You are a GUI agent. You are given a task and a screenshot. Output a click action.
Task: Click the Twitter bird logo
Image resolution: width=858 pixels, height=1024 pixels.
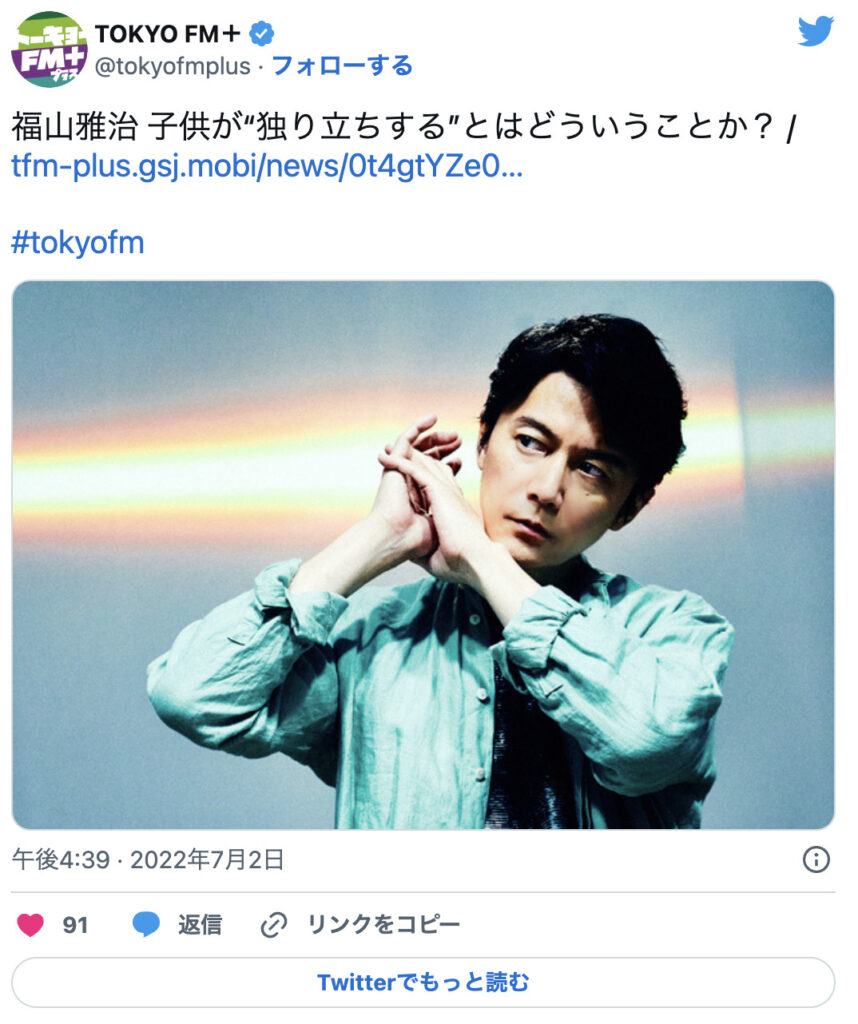pyautogui.click(x=816, y=31)
